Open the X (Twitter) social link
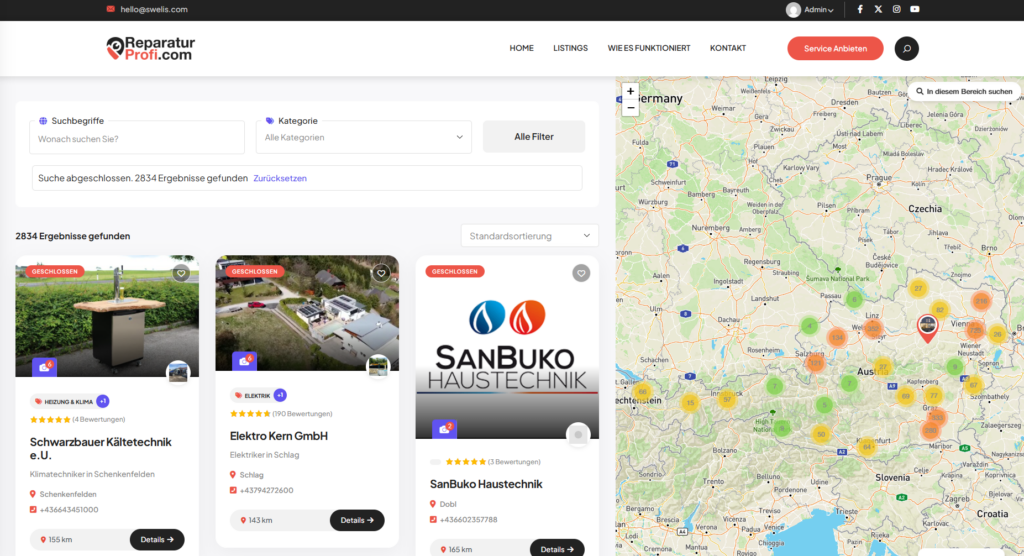 (878, 9)
